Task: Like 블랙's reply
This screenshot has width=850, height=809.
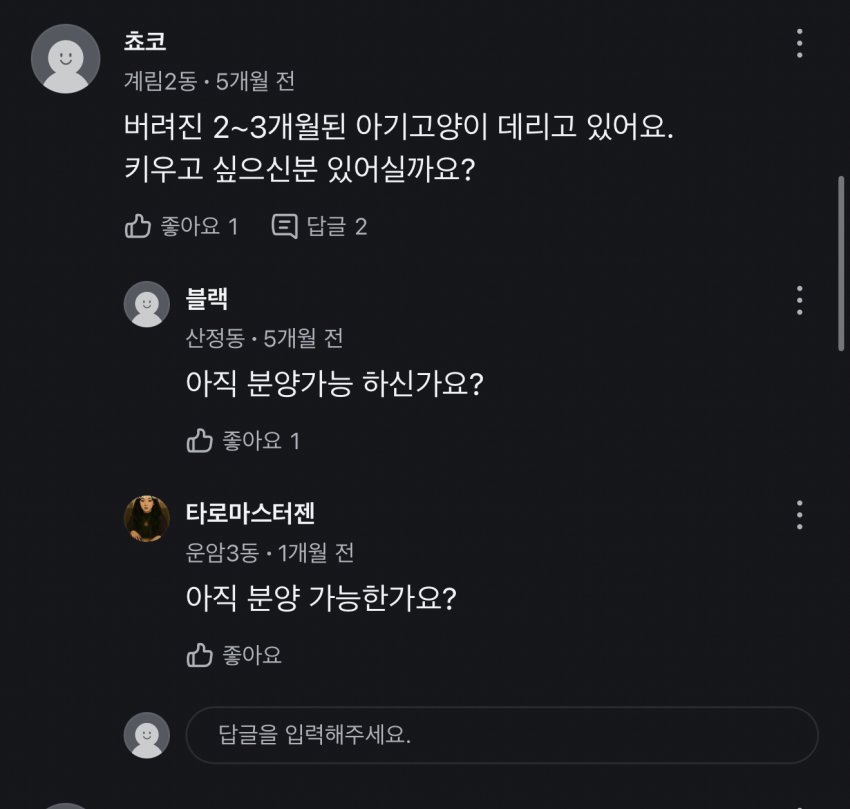Action: 243,440
